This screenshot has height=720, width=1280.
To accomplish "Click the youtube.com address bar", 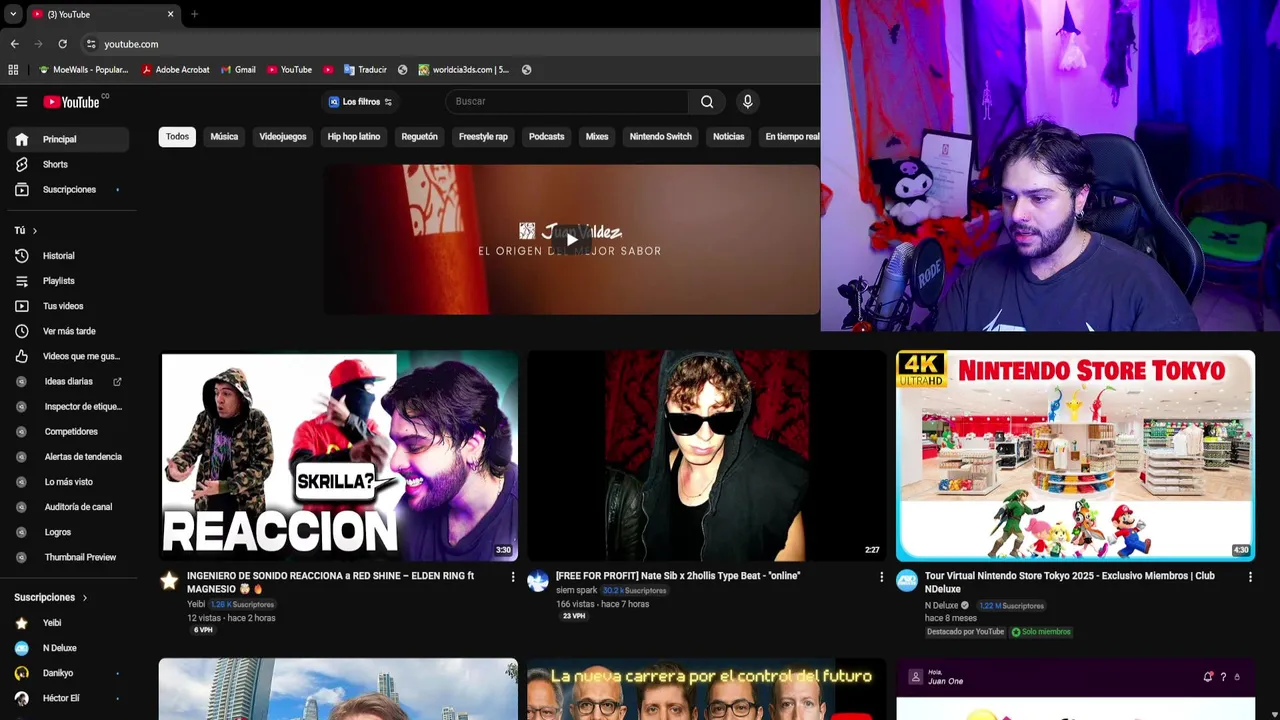I will (x=450, y=44).
